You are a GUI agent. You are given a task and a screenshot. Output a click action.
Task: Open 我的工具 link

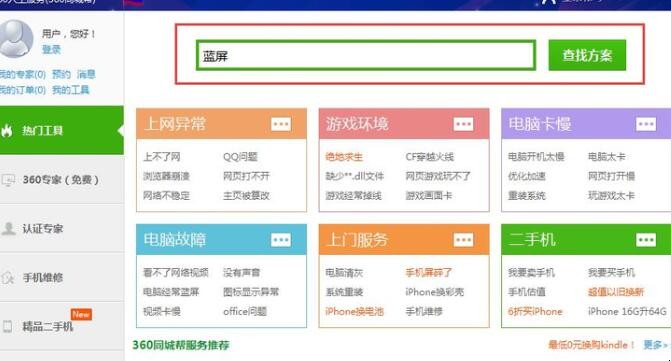click(71, 90)
